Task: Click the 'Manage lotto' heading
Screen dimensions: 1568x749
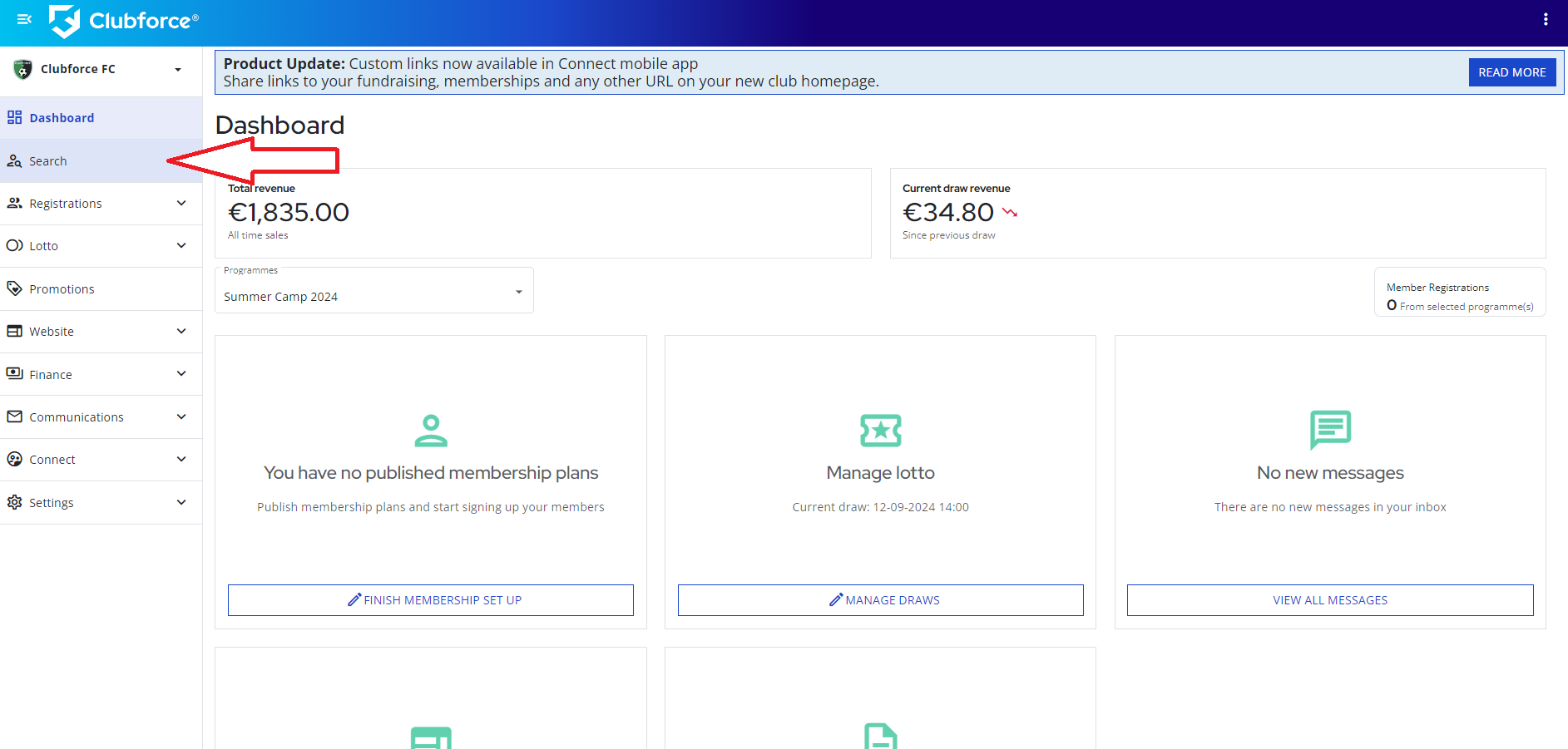Action: point(881,473)
